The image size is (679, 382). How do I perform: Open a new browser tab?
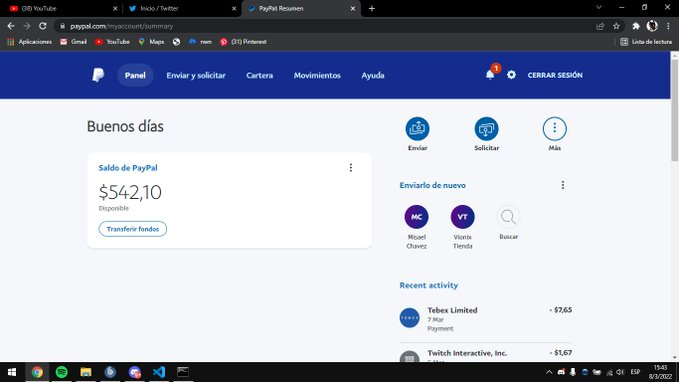(372, 8)
